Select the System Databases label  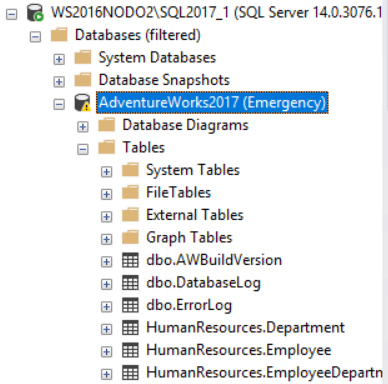coord(157,58)
